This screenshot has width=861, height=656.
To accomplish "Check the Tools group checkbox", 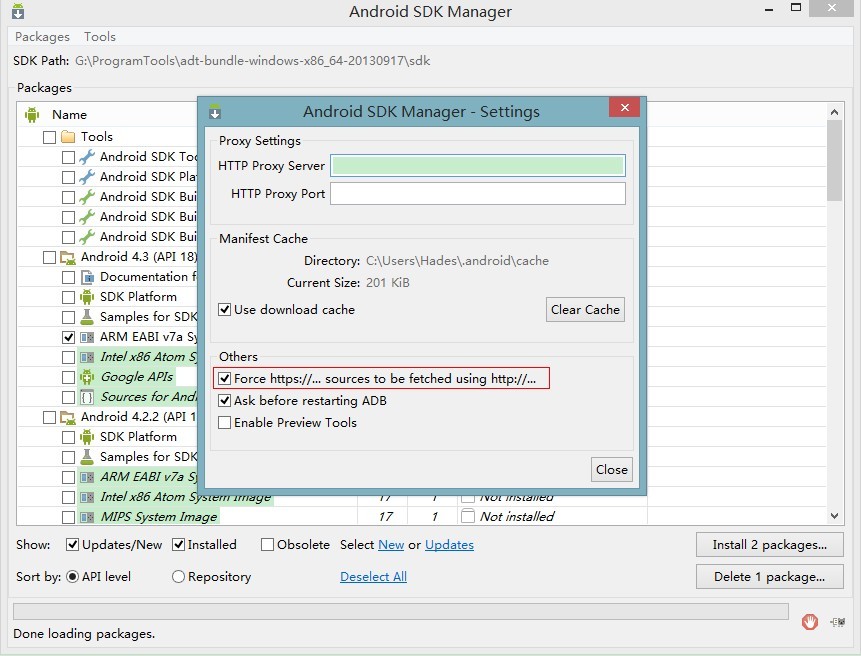I will [x=49, y=137].
